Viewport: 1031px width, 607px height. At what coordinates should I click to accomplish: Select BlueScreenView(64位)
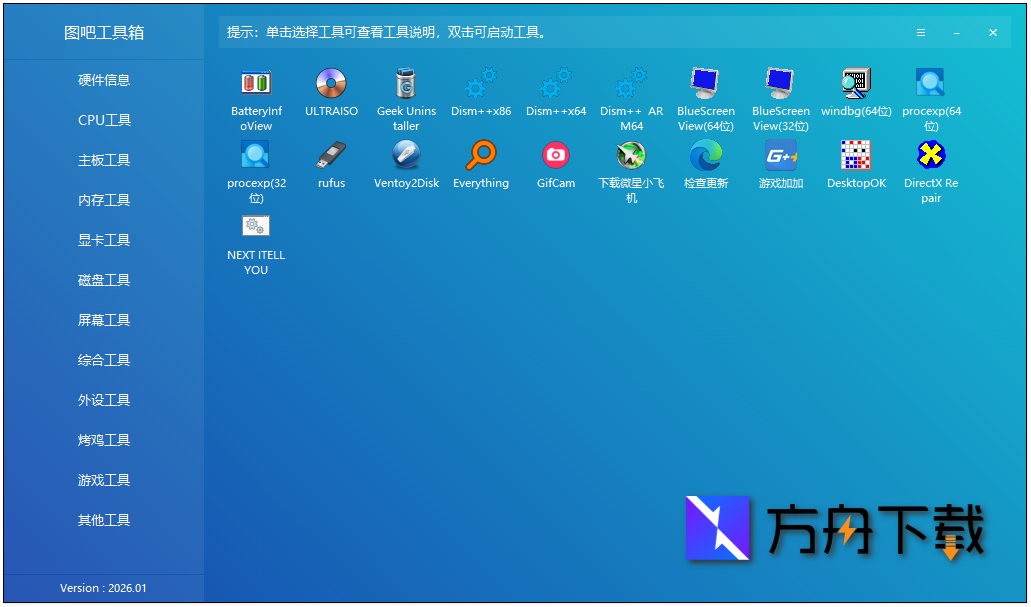click(705, 95)
